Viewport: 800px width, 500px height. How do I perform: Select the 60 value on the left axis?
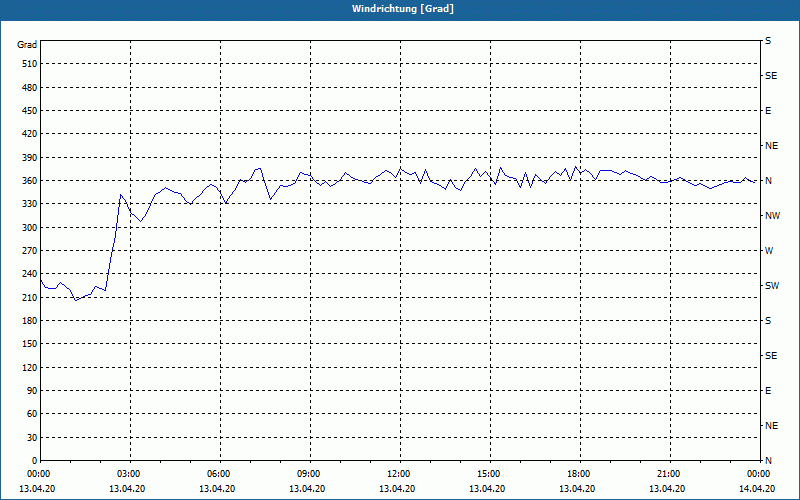(x=32, y=414)
